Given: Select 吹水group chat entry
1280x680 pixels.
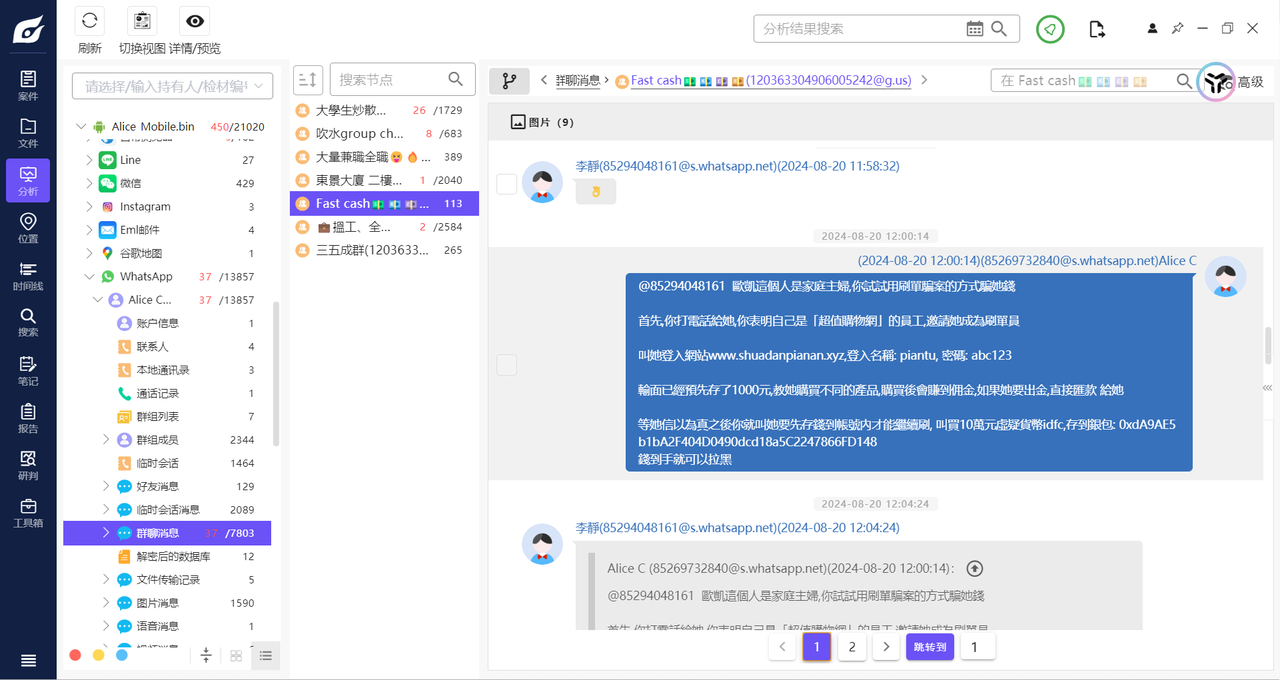Looking at the screenshot, I should [x=384, y=133].
